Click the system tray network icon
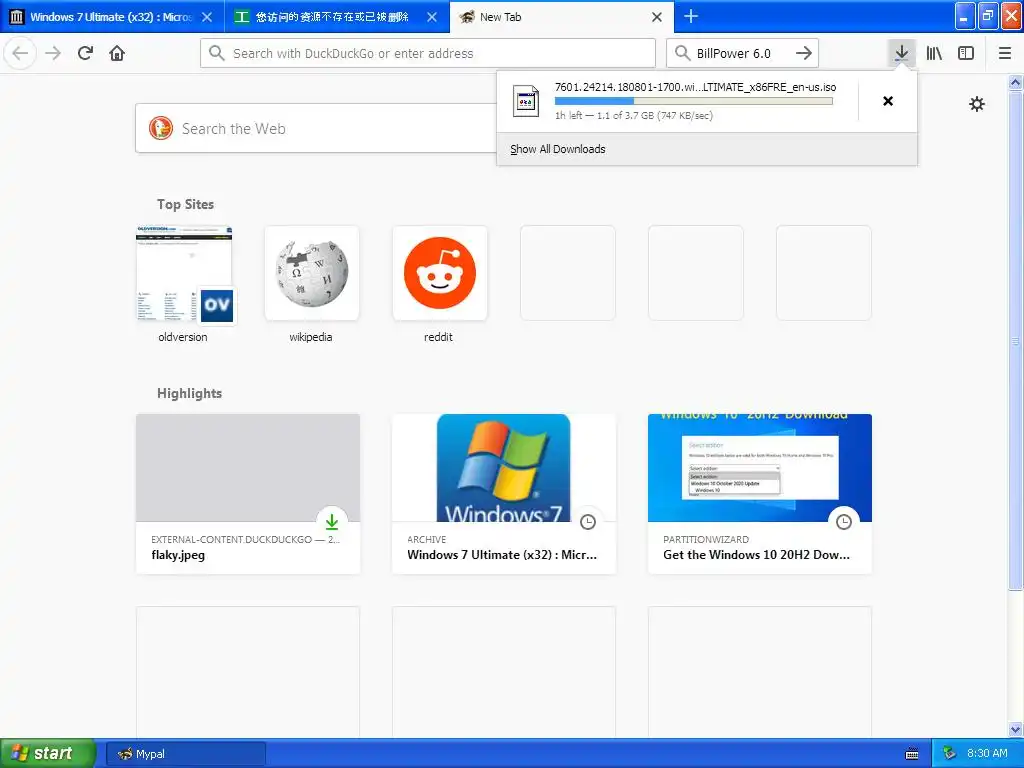Image resolution: width=1024 pixels, height=768 pixels. (x=950, y=754)
